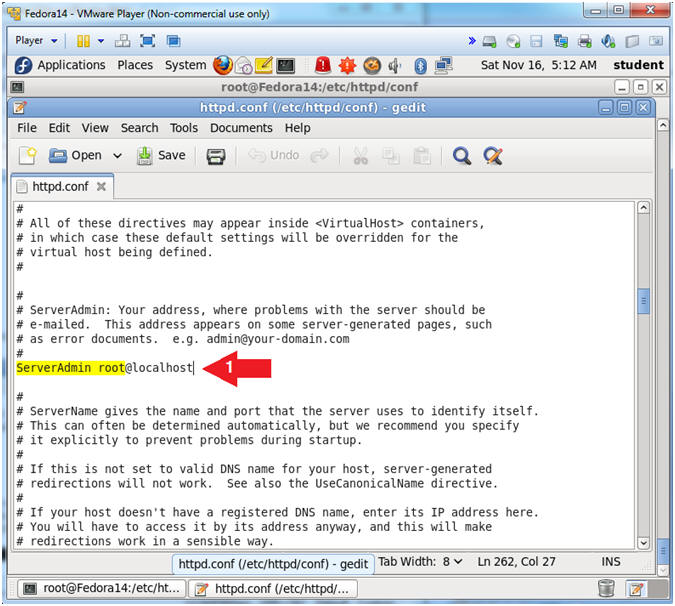Place cursor on ServerAdmin root@localhost line
675x606 pixels.
coord(105,368)
